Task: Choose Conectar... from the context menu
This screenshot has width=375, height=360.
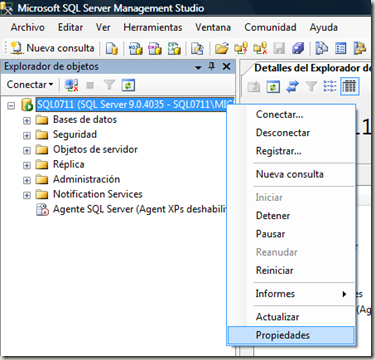Action: point(291,114)
